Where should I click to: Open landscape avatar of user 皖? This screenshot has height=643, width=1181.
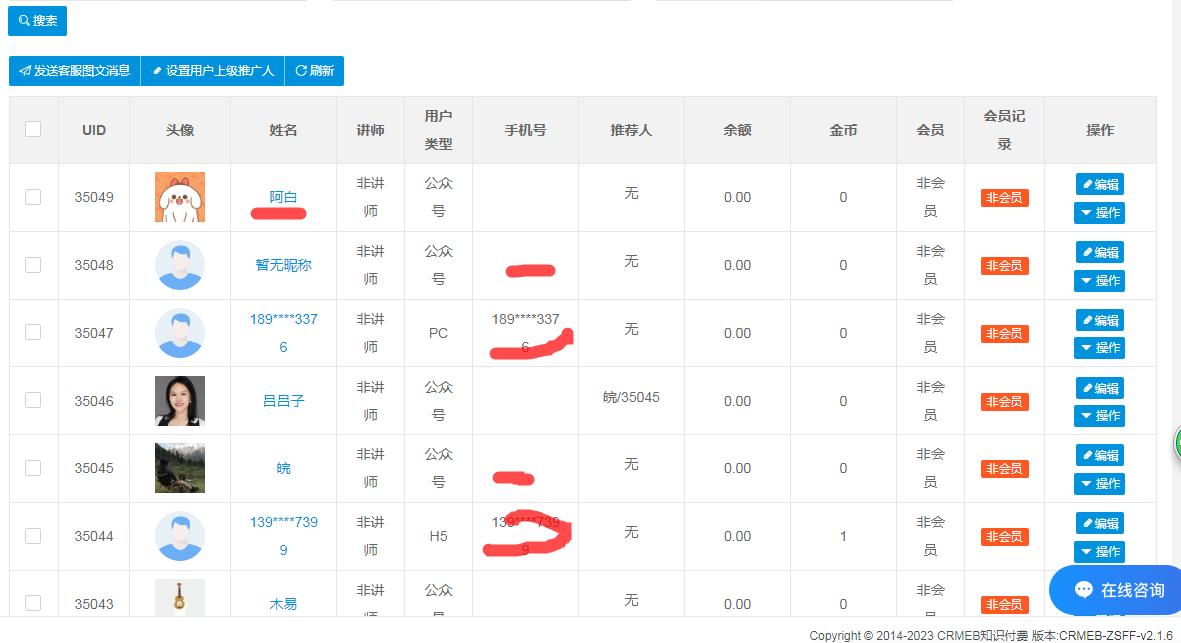(180, 468)
